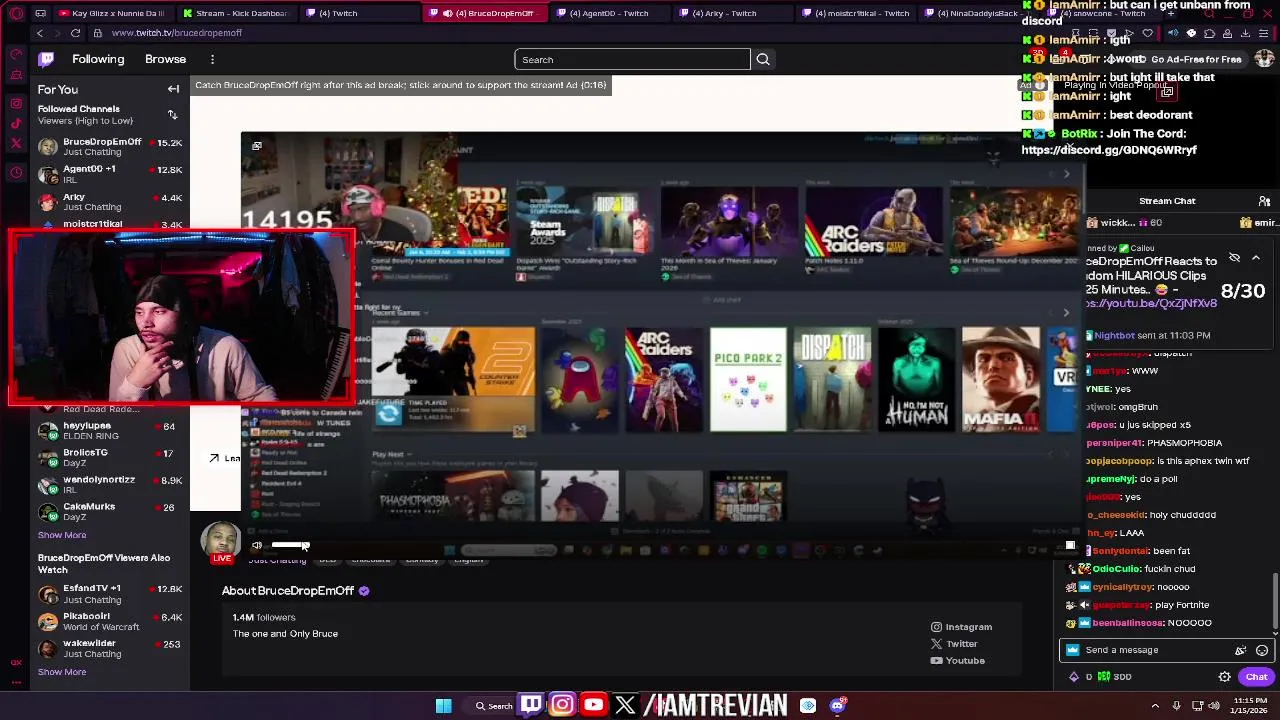Open Arky channel in sidebar
This screenshot has height=720, width=1280.
click(x=110, y=202)
